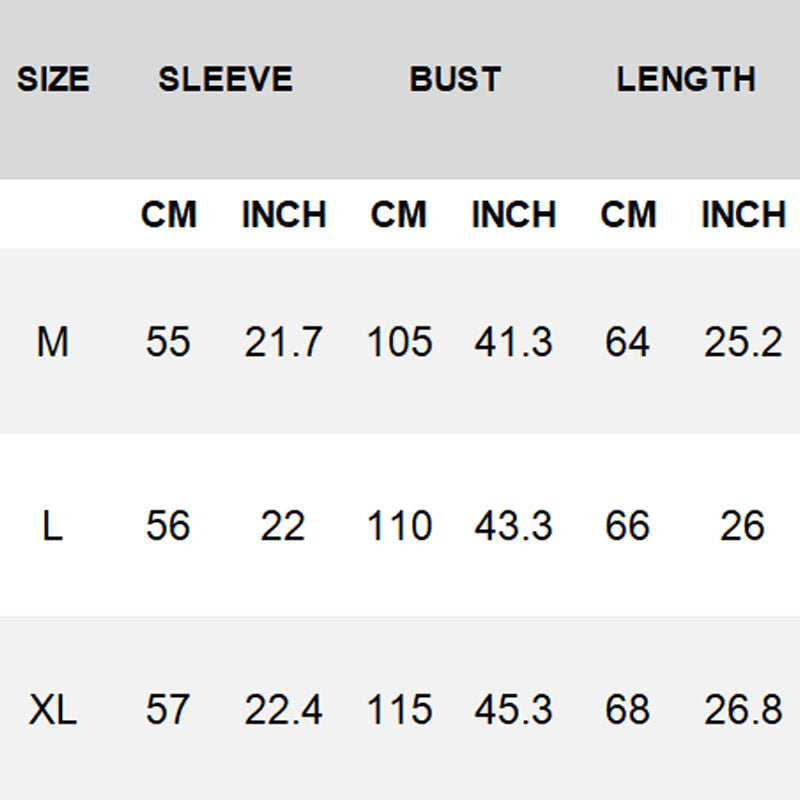Select the 21.7 sleeve inch value
This screenshot has width=800, height=800.
[x=283, y=343]
